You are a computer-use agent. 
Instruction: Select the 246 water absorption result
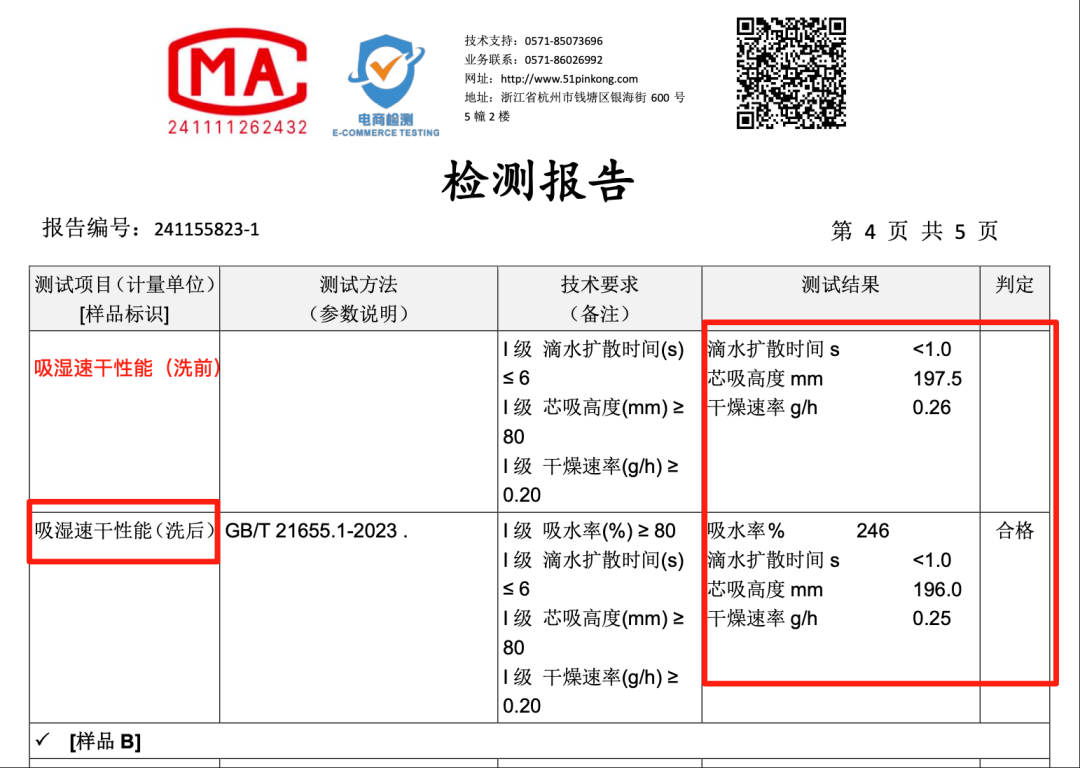pyautogui.click(x=873, y=531)
